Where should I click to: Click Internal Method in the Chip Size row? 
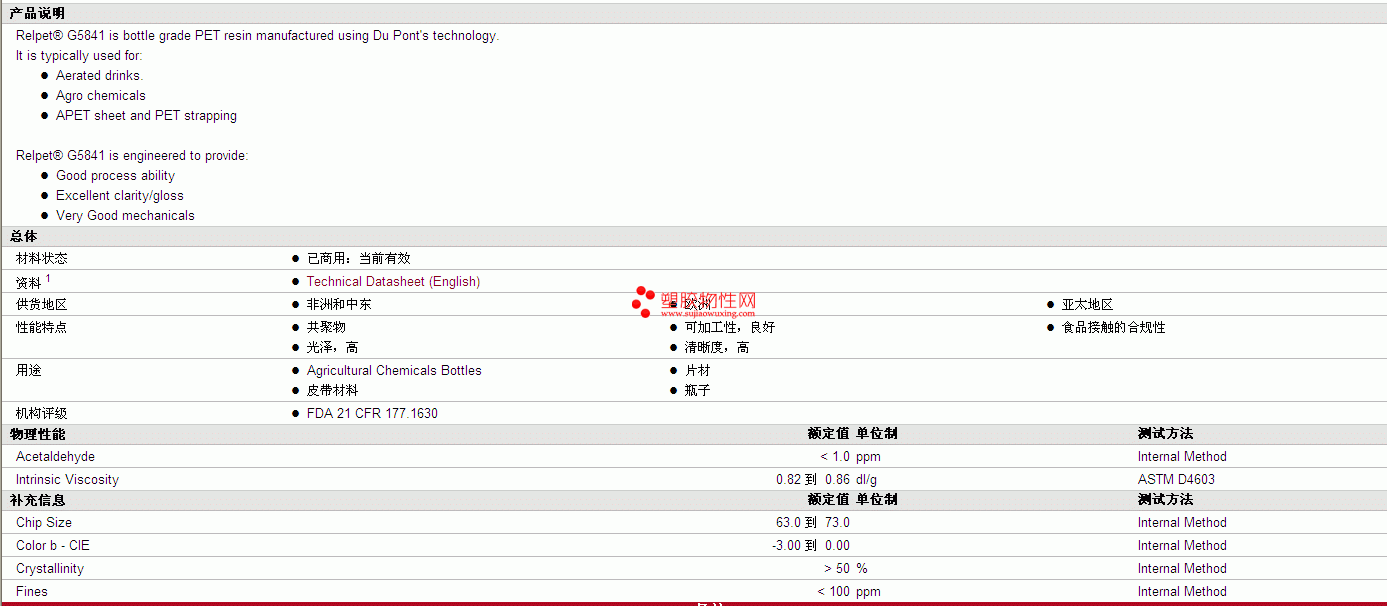click(x=1182, y=523)
